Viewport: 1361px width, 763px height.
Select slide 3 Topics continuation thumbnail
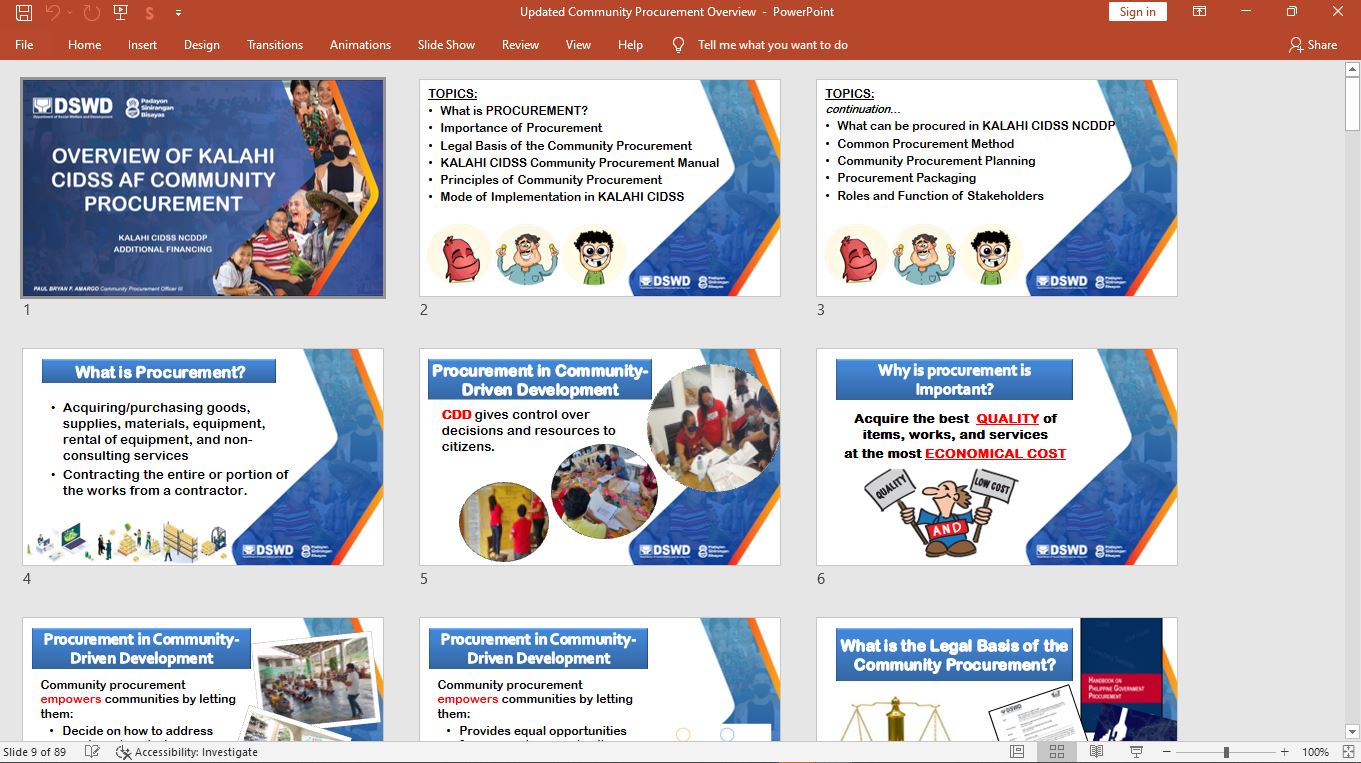[x=997, y=188]
